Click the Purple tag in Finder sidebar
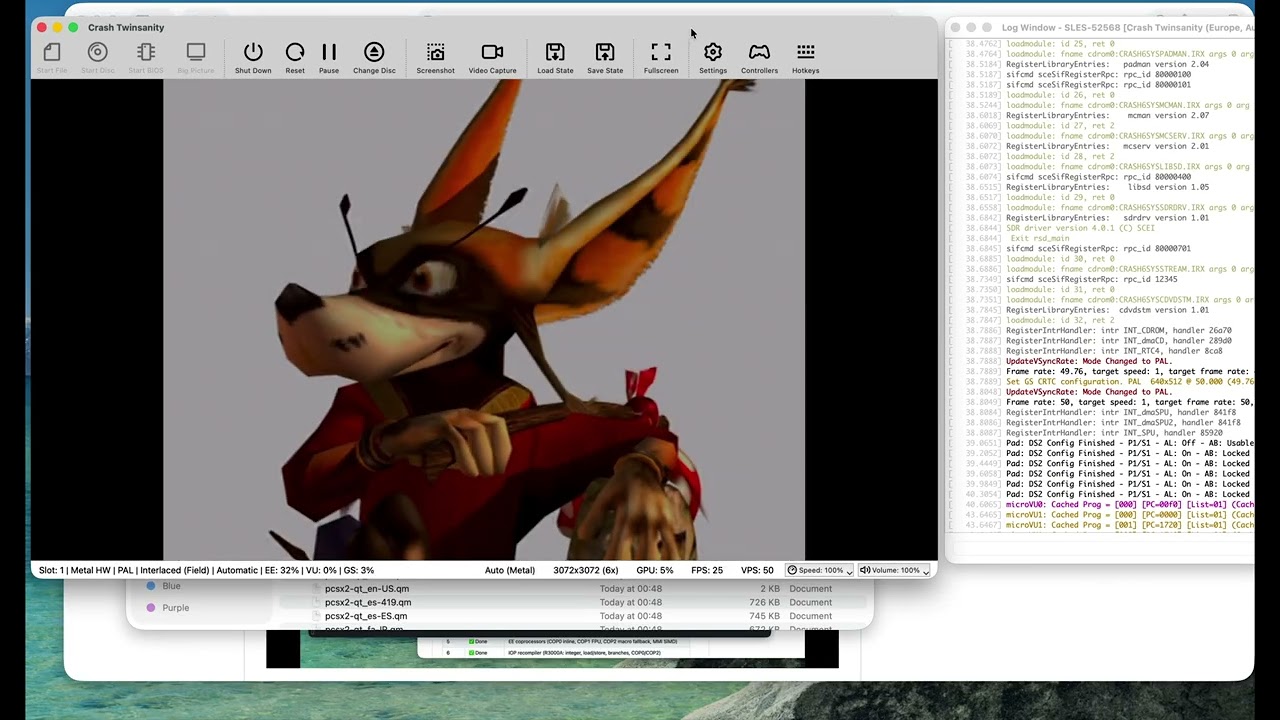Screen dimensions: 1280x720 [175, 608]
